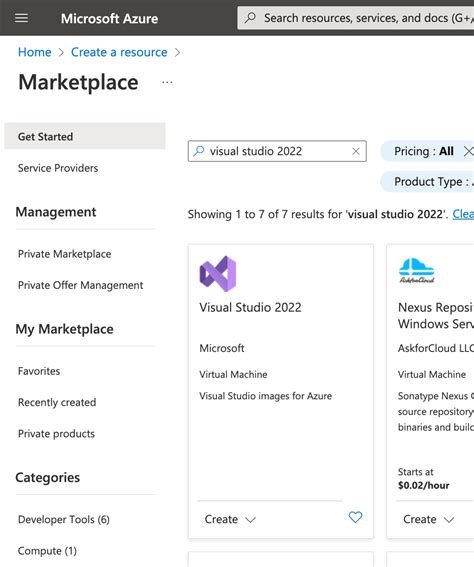This screenshot has height=567, width=474.
Task: Open the hamburger portal menu
Action: point(21,18)
